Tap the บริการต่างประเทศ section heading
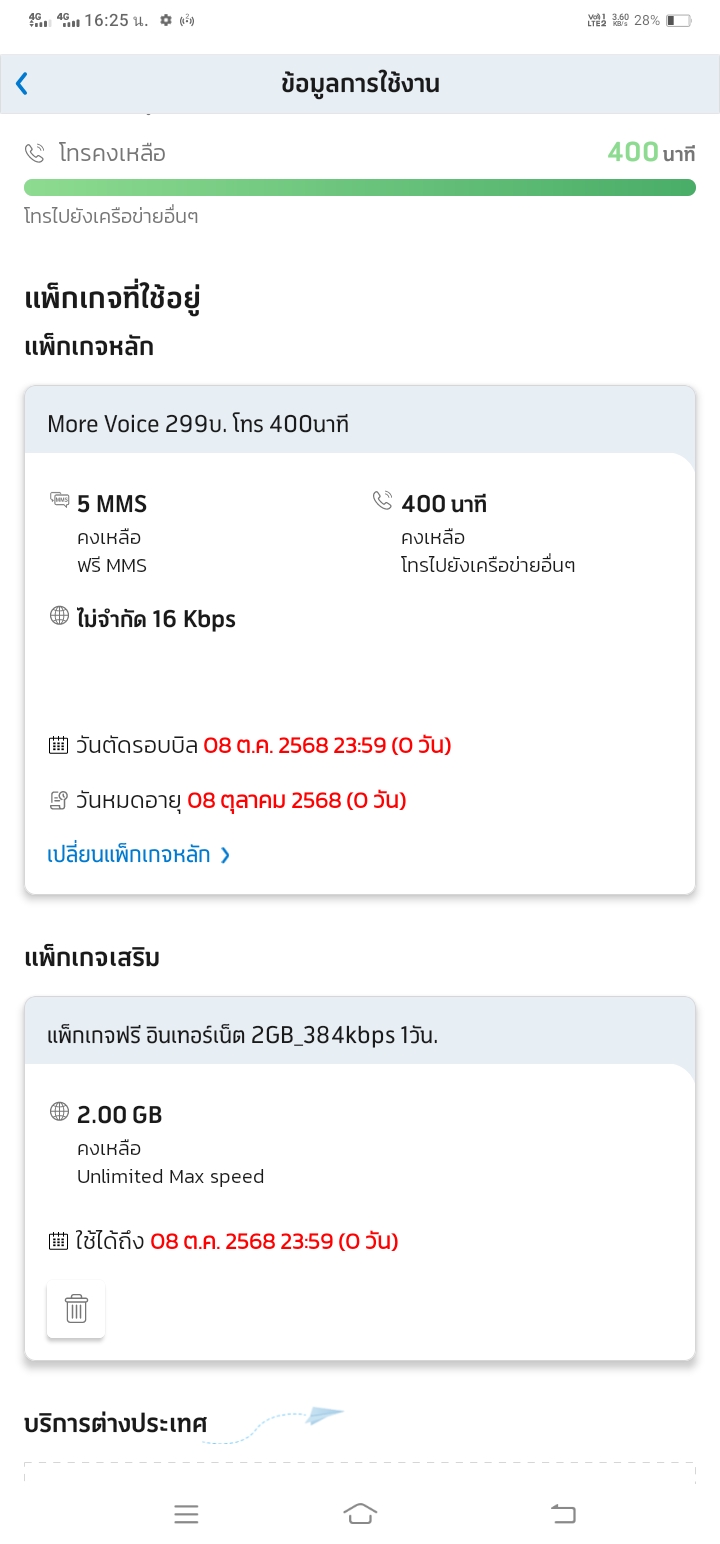 tap(116, 1423)
